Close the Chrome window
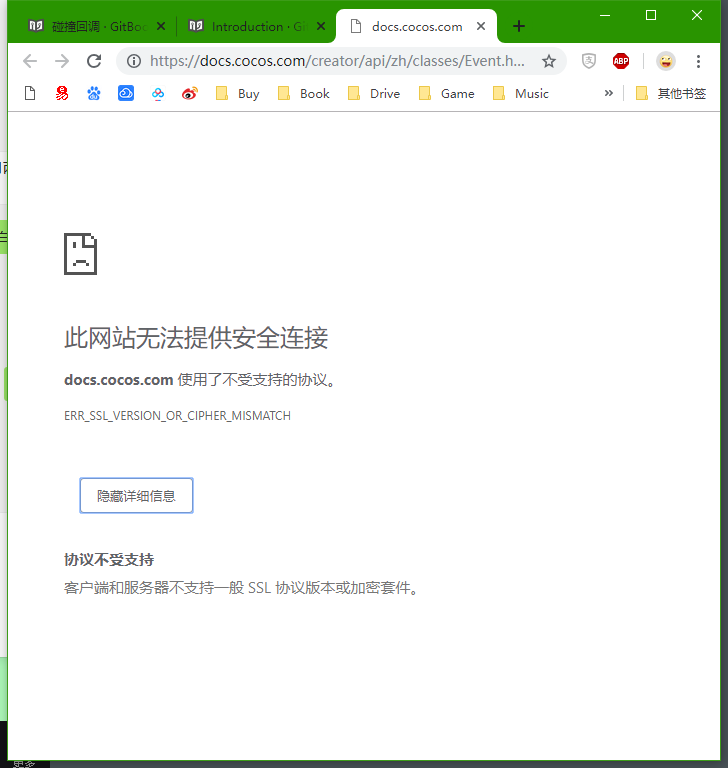Screen dimensions: 728x768 coord(697,15)
